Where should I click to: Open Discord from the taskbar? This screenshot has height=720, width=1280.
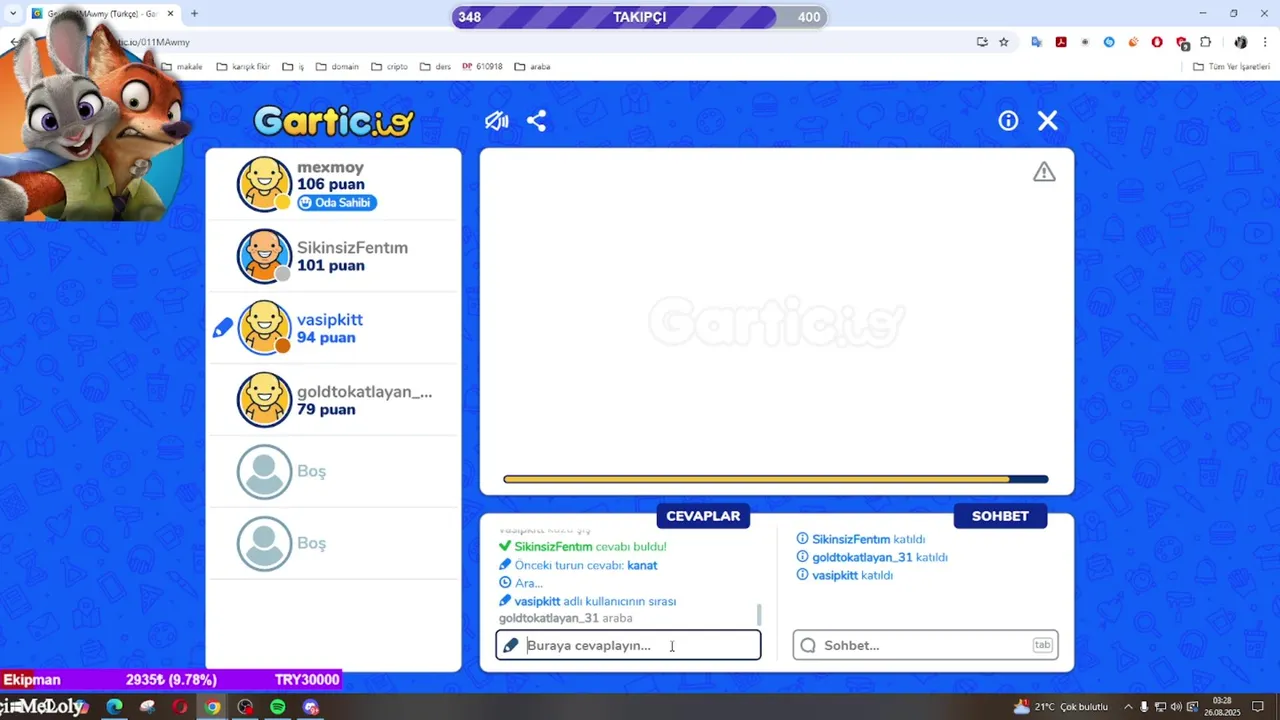[311, 707]
